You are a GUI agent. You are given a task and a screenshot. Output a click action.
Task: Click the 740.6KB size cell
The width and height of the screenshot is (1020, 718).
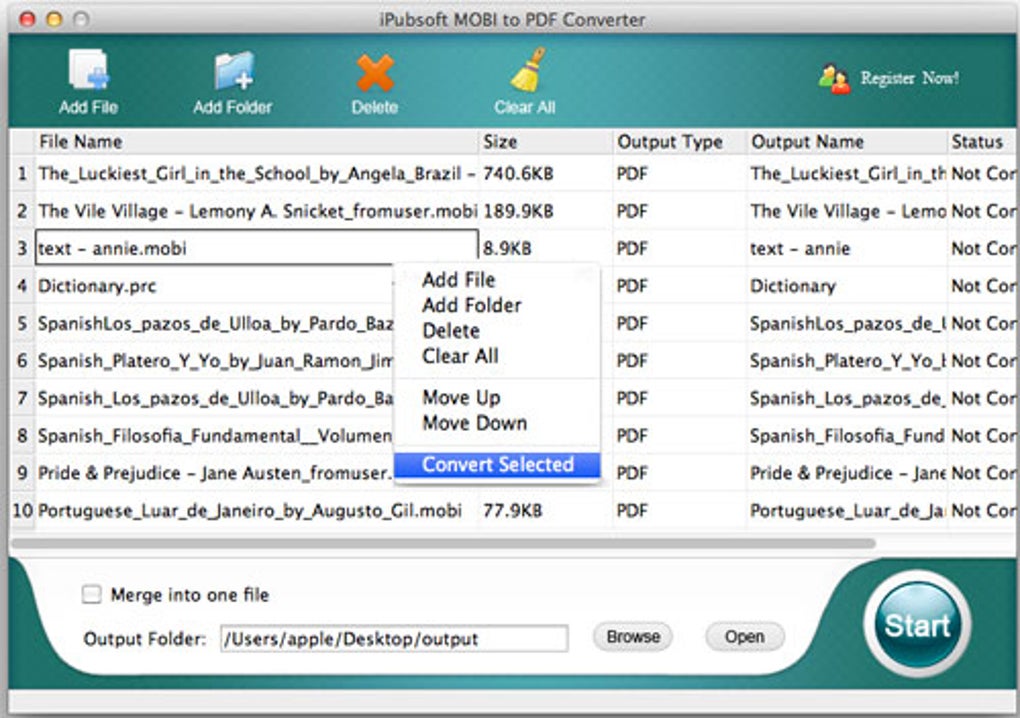518,174
